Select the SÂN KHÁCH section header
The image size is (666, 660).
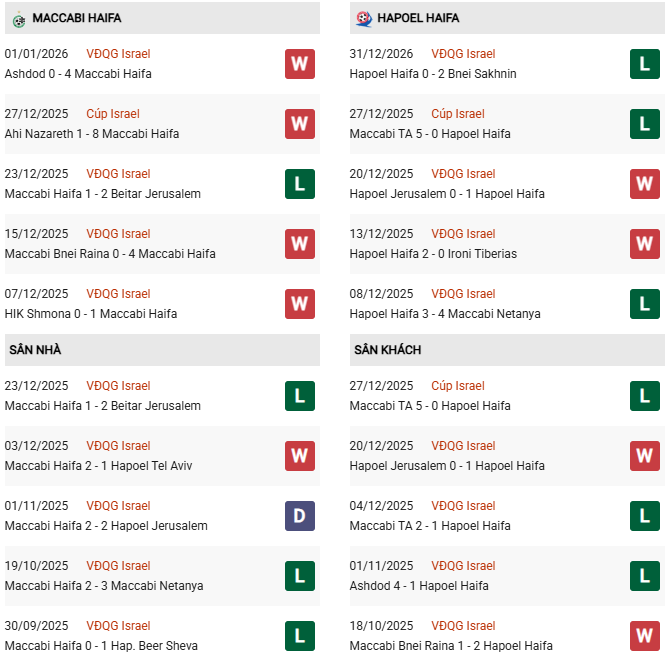coord(387,350)
